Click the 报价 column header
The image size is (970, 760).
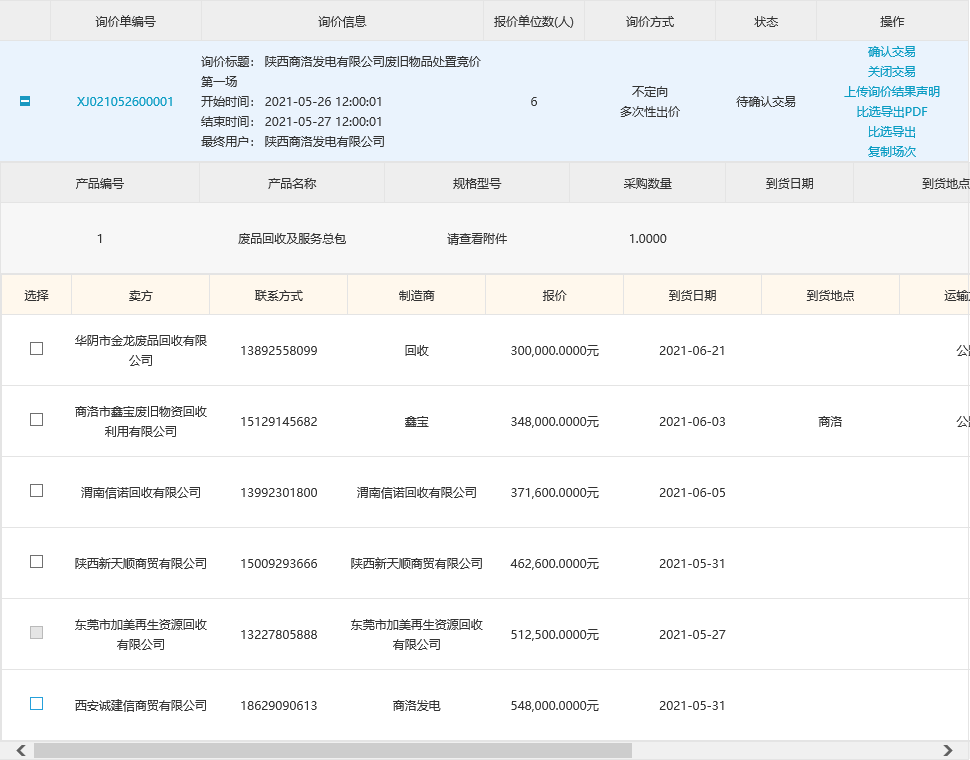pyautogui.click(x=554, y=296)
